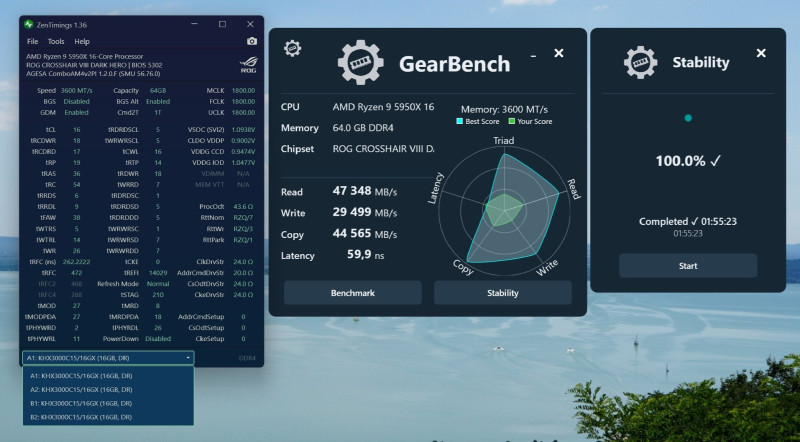Click the ZenTimings app icon in title bar
The width and height of the screenshot is (800, 442).
[29, 24]
